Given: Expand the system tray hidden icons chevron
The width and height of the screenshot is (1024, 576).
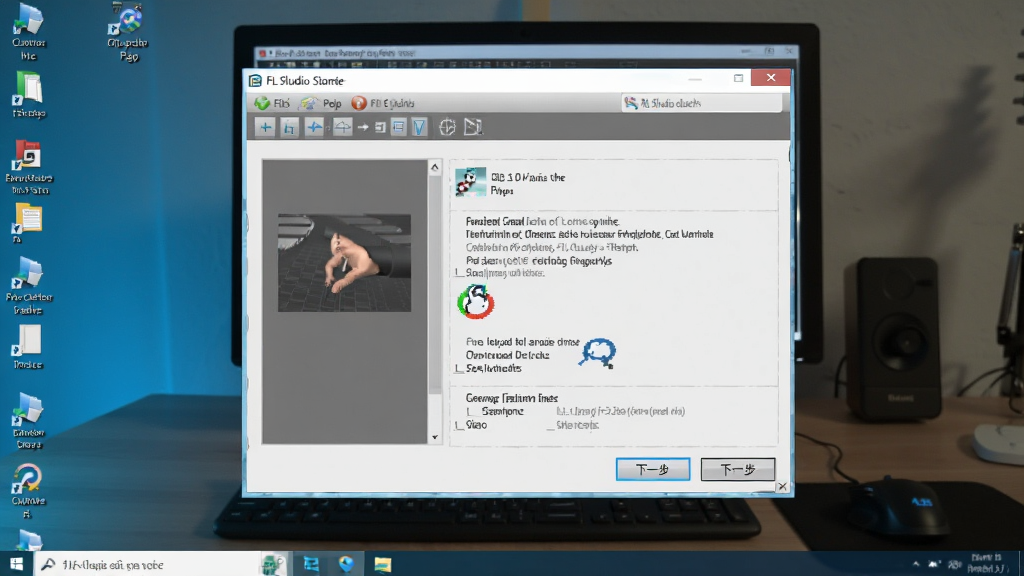Looking at the screenshot, I should 916,564.
